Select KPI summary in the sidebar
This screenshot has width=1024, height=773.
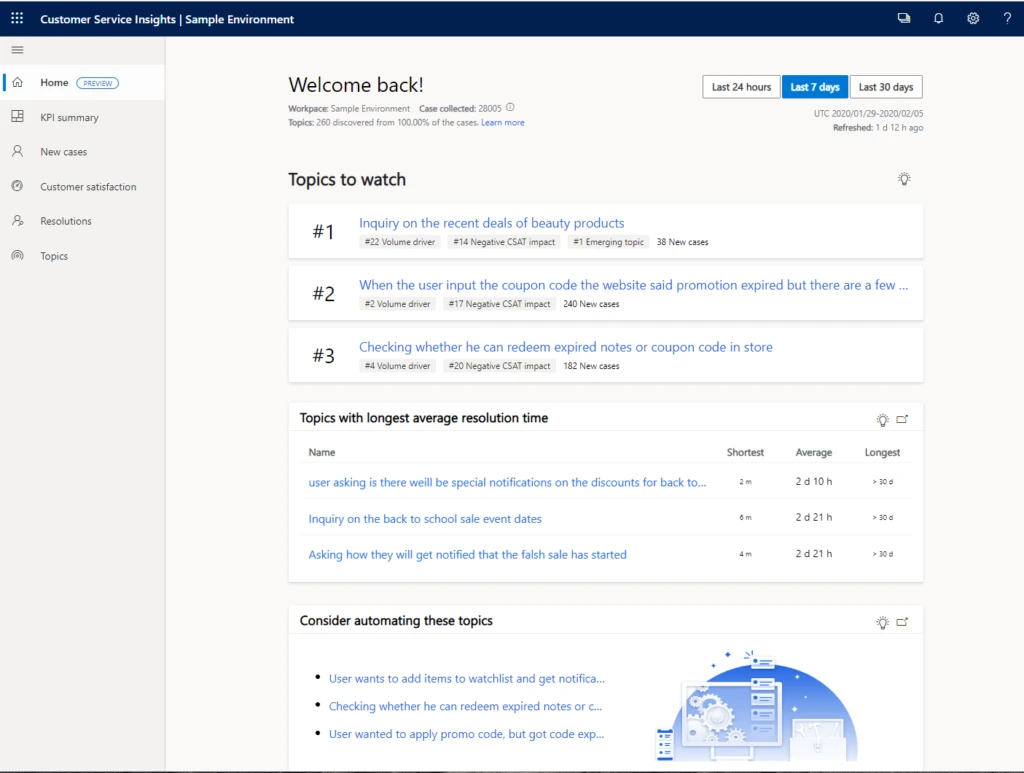pyautogui.click(x=73, y=117)
